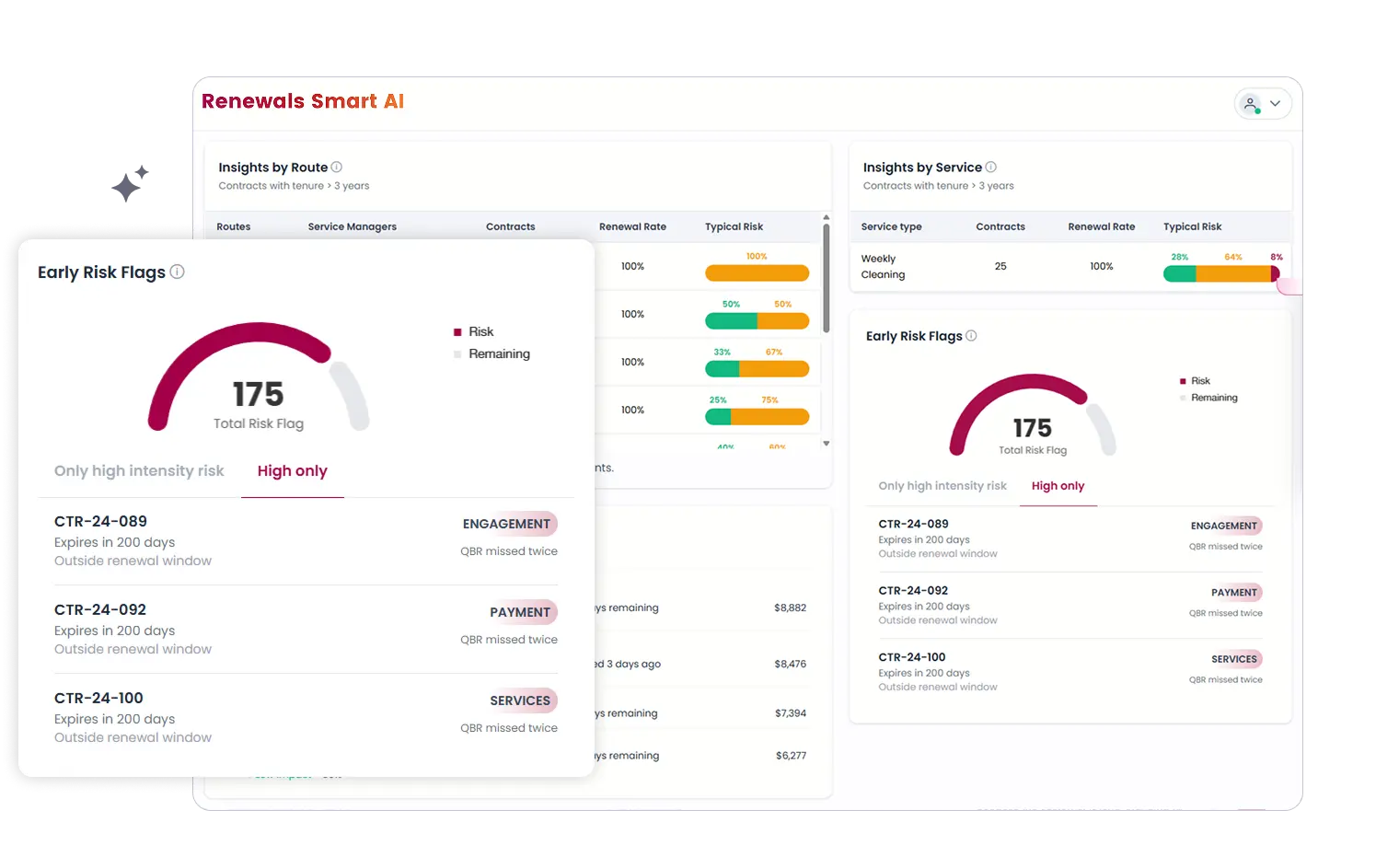Click the scroll-up arrow in Insights by Route table
Image resolution: width=1399 pixels, height=868 pixels.
826,218
